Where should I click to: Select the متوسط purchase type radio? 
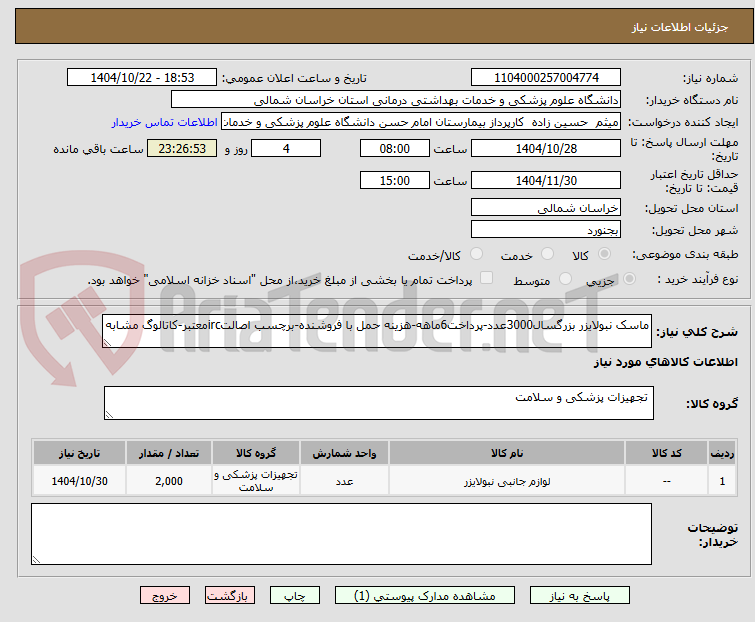pyautogui.click(x=565, y=279)
